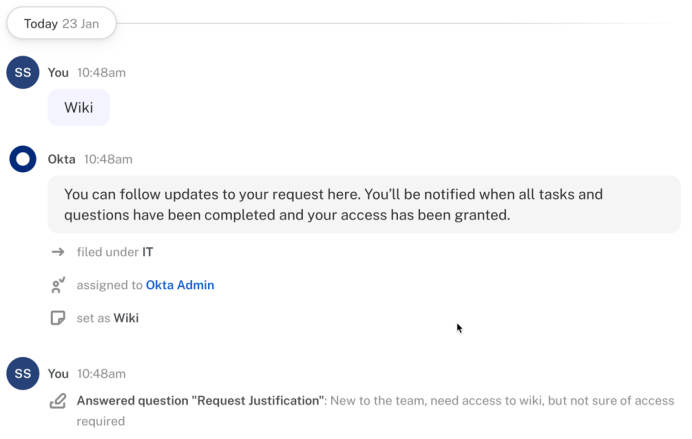Screen dimensions: 692x439
Task: Click the timestamp above the answered question entry
Action: (x=101, y=374)
